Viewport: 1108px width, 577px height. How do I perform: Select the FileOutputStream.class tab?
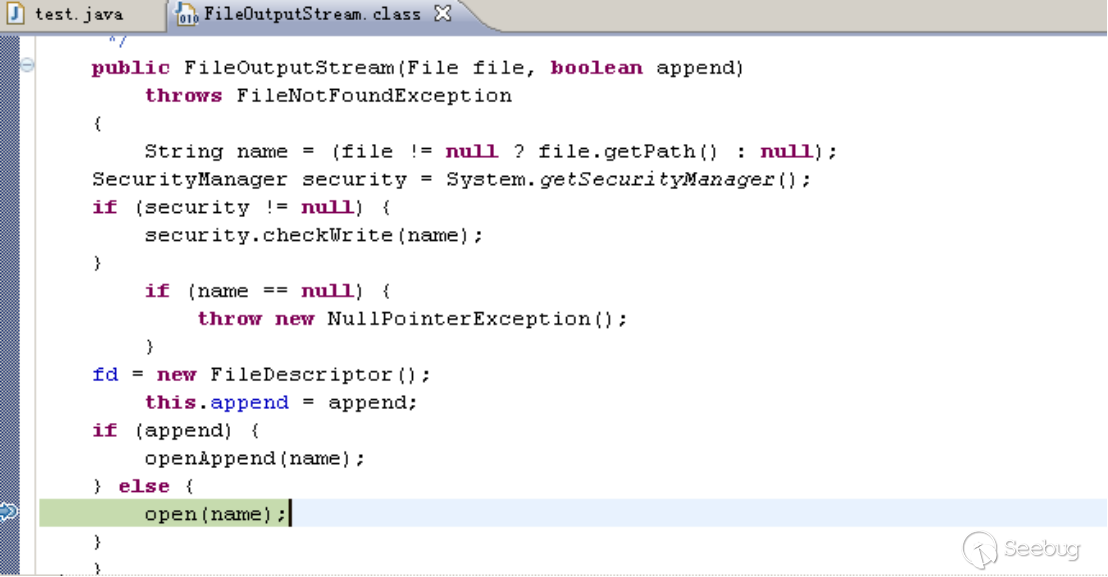pyautogui.click(x=312, y=14)
